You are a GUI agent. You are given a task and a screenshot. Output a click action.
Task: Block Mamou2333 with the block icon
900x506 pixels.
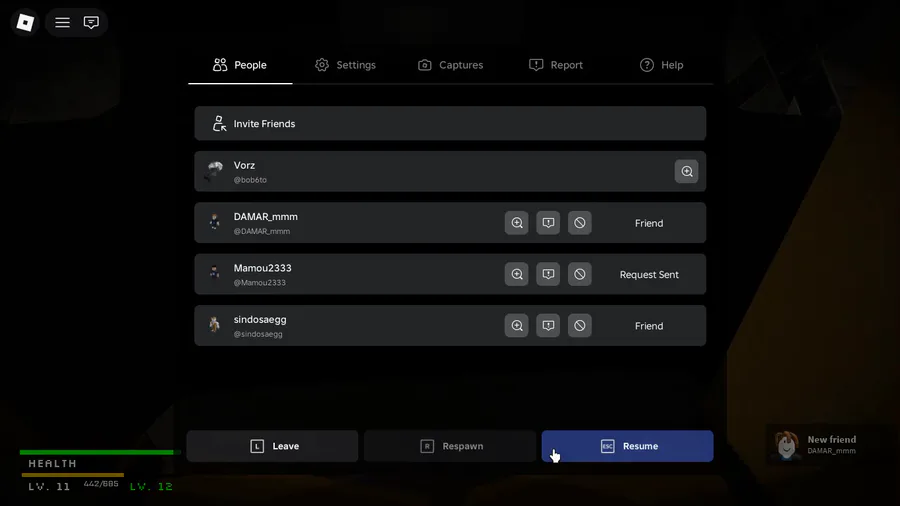580,274
